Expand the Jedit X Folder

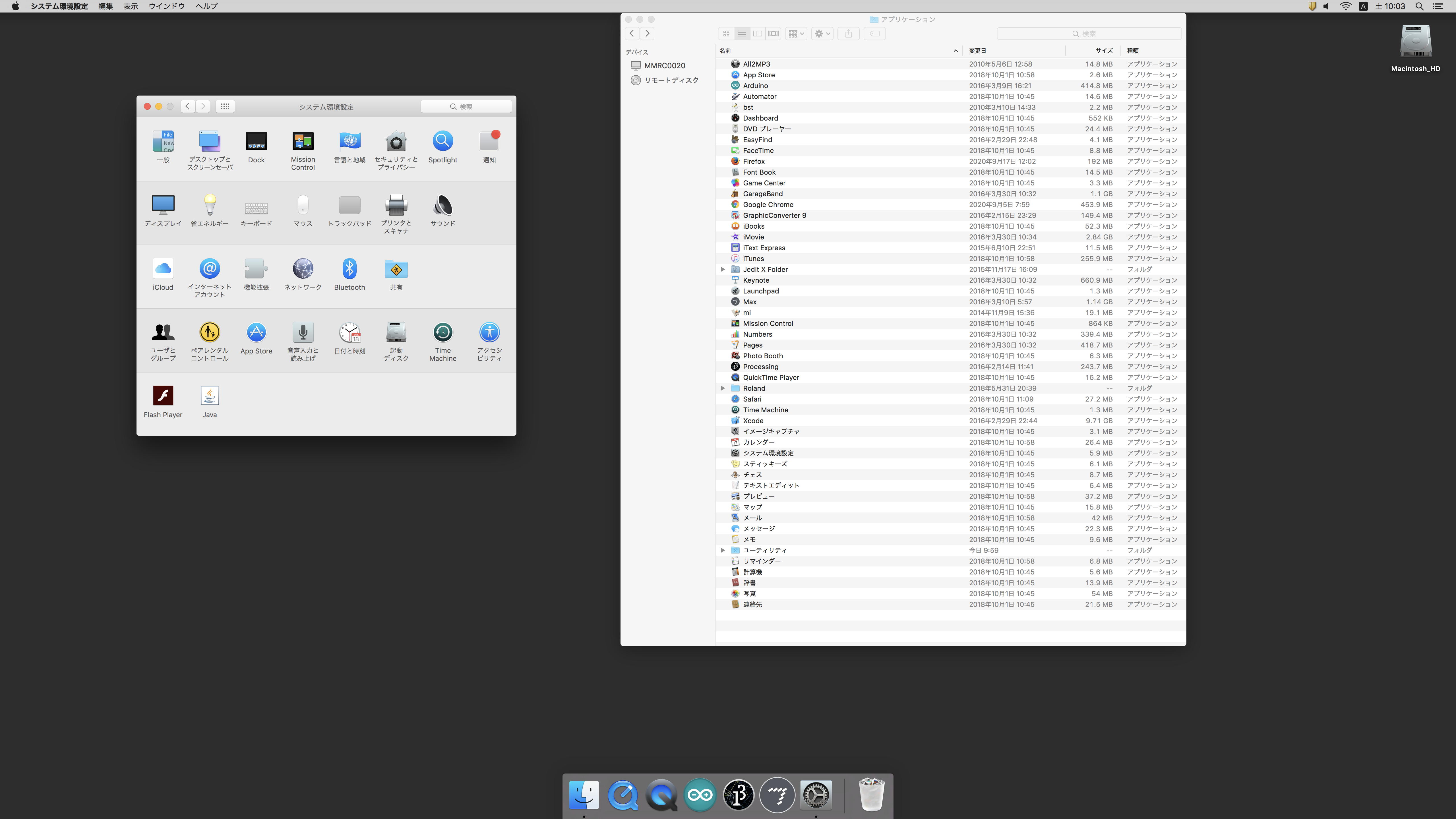click(722, 270)
